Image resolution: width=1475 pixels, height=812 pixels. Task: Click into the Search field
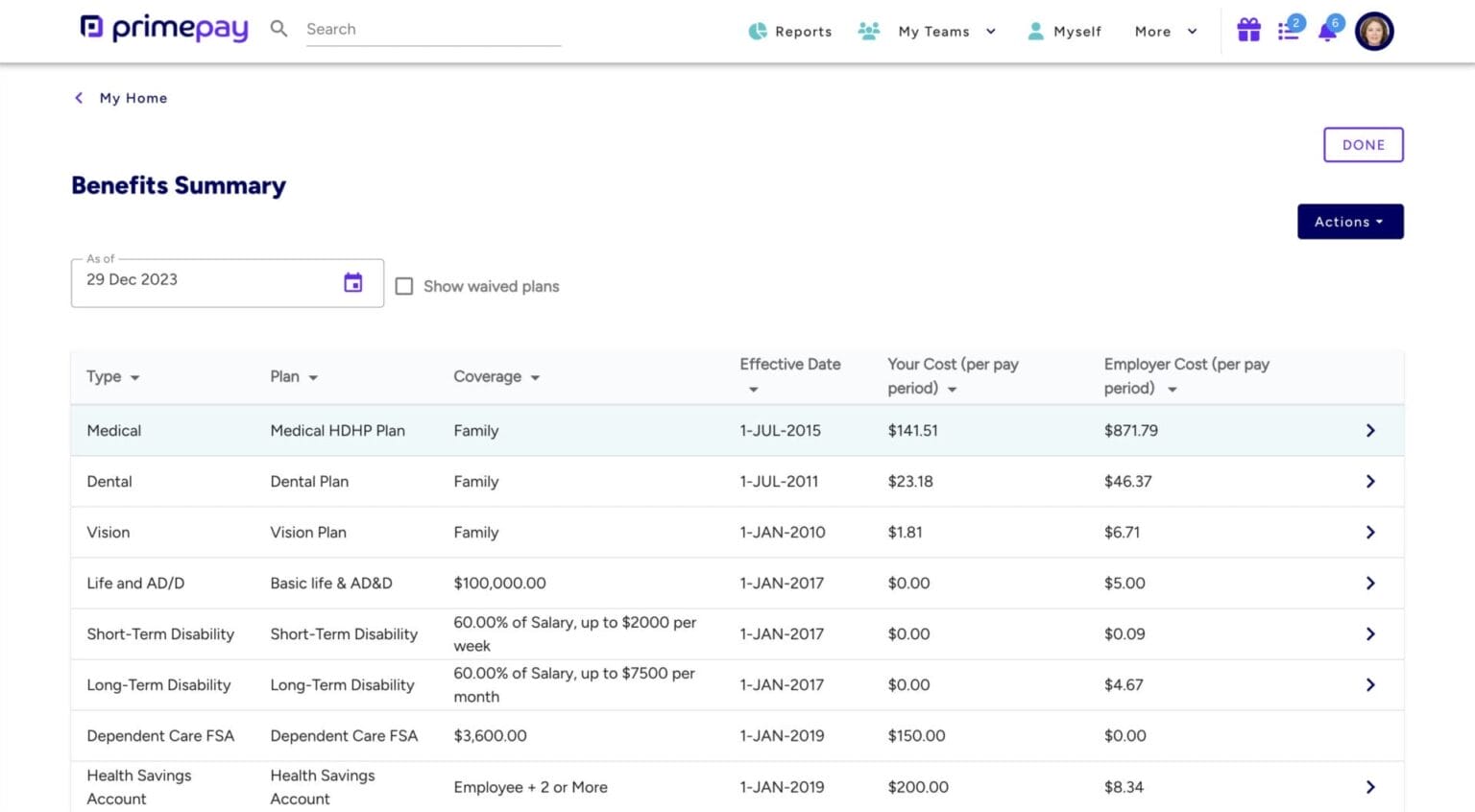tap(432, 30)
